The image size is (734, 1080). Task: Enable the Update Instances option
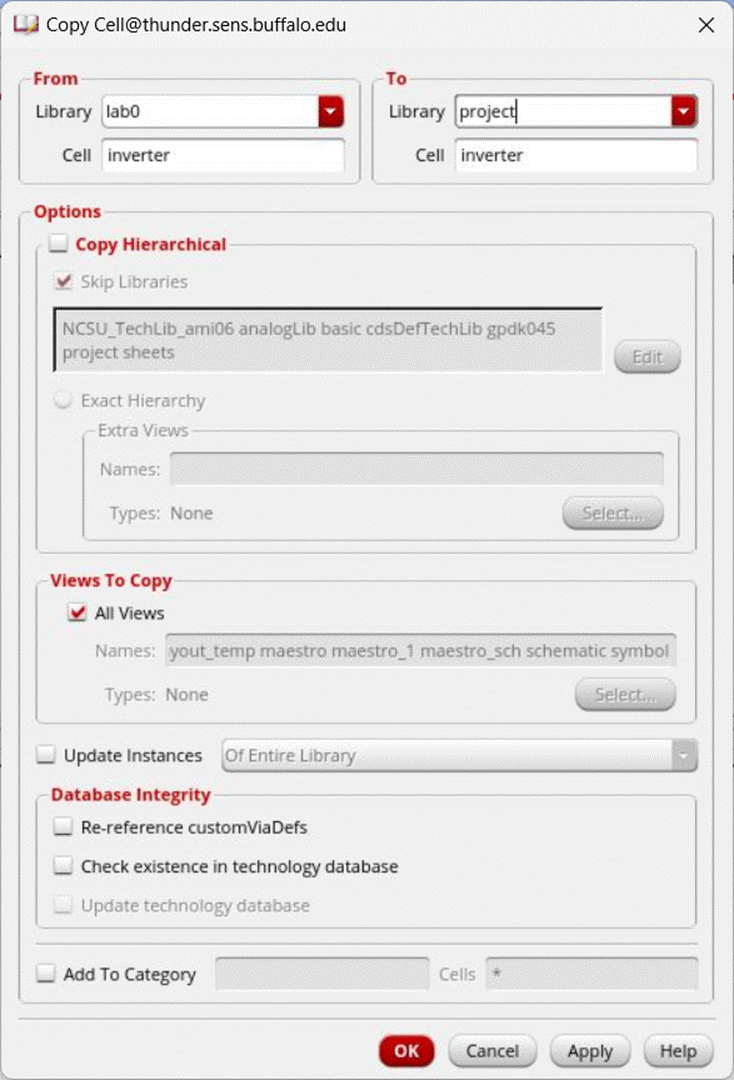(44, 755)
